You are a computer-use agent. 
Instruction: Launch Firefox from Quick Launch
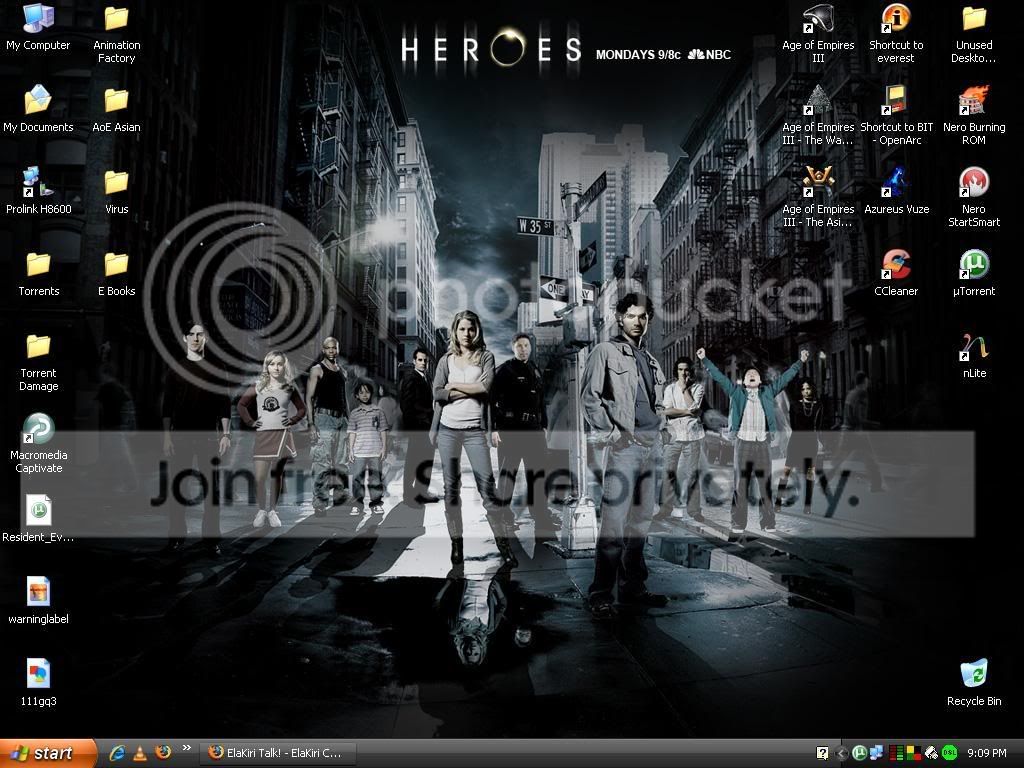click(x=163, y=752)
